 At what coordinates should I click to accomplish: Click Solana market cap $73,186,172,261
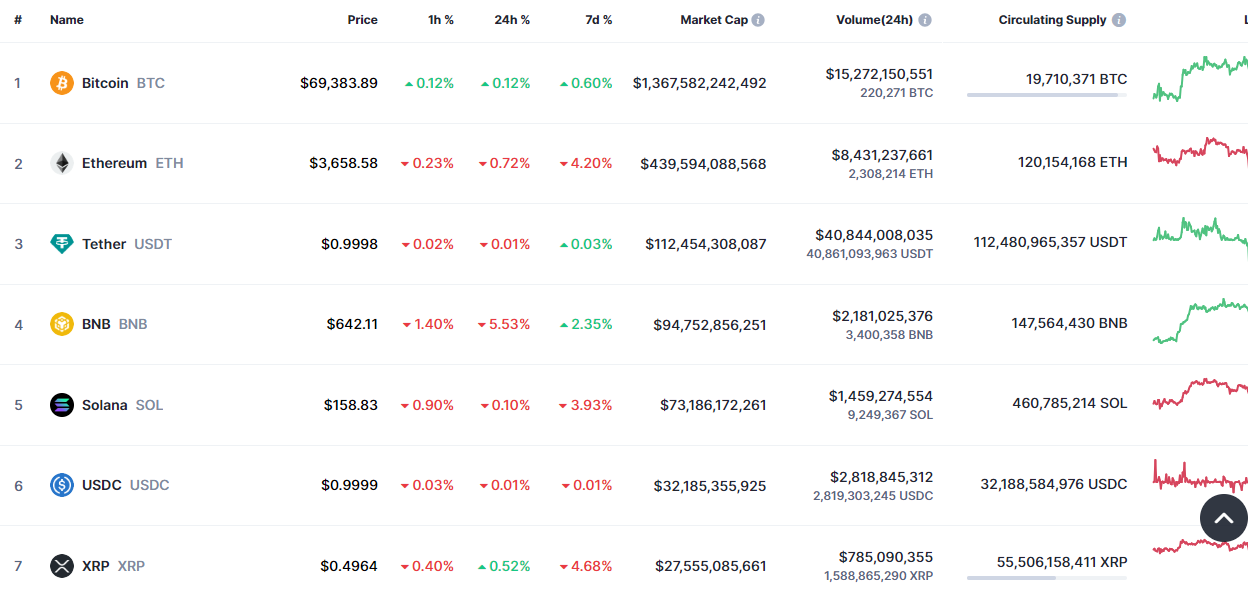(713, 405)
